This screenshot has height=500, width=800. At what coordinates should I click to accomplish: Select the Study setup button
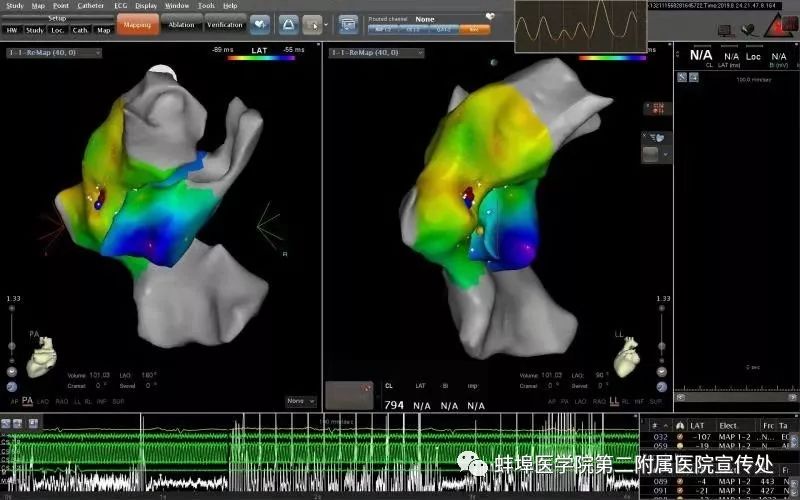35,30
